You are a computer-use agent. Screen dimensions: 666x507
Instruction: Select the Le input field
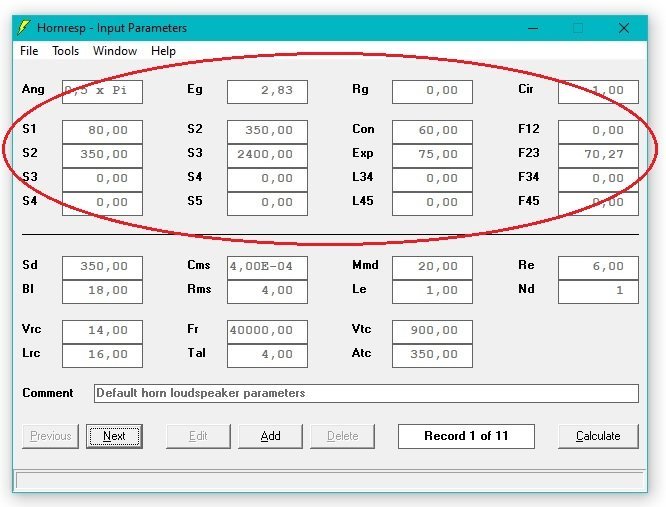tap(432, 292)
